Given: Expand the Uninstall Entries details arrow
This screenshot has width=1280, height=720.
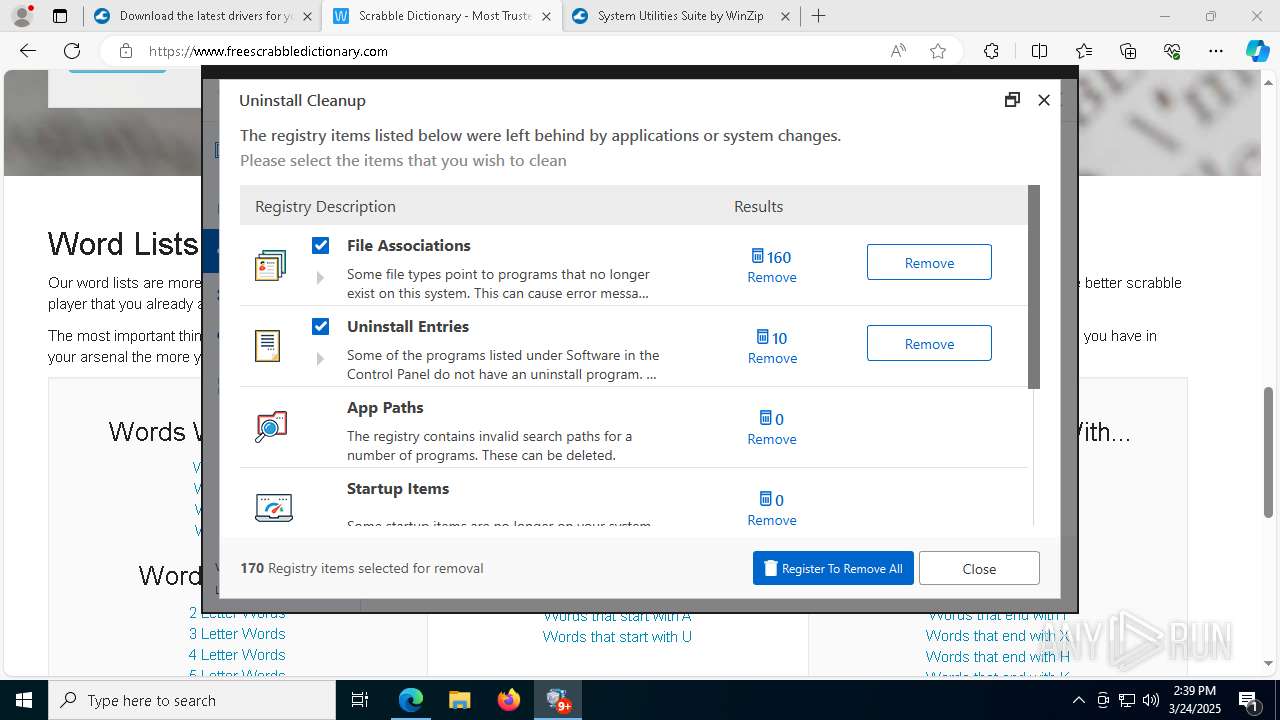Looking at the screenshot, I should [320, 359].
